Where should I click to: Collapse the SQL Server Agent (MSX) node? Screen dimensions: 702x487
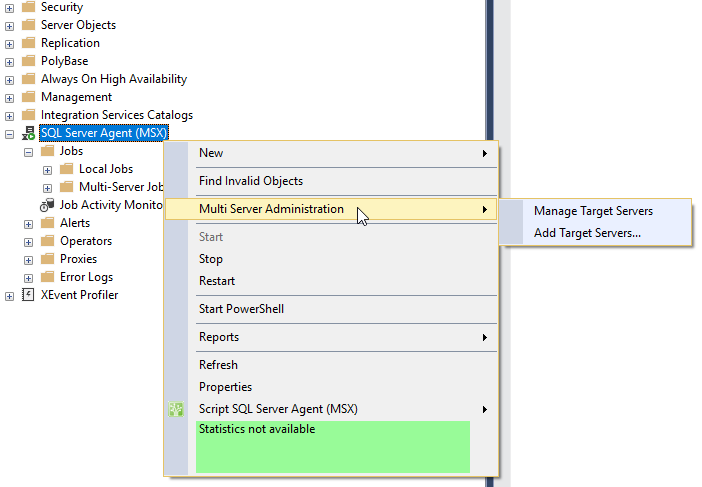coord(9,134)
